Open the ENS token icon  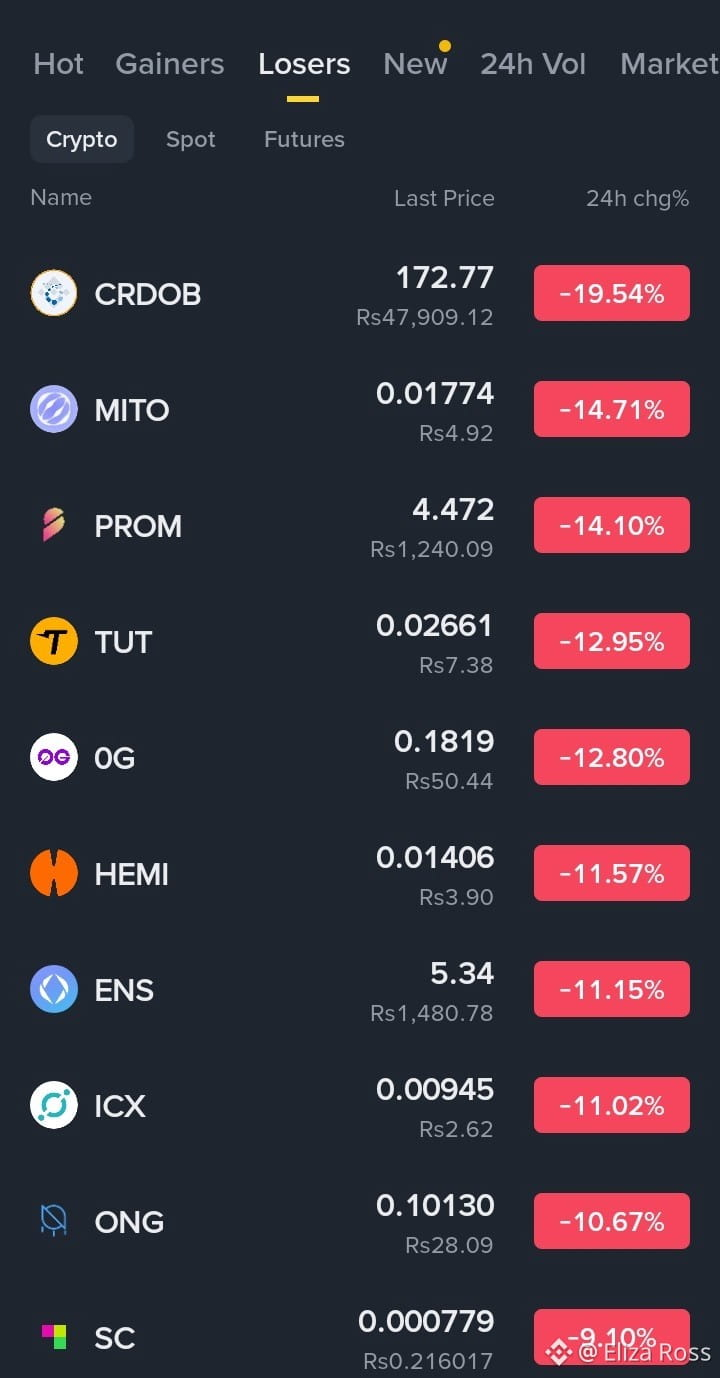(54, 989)
